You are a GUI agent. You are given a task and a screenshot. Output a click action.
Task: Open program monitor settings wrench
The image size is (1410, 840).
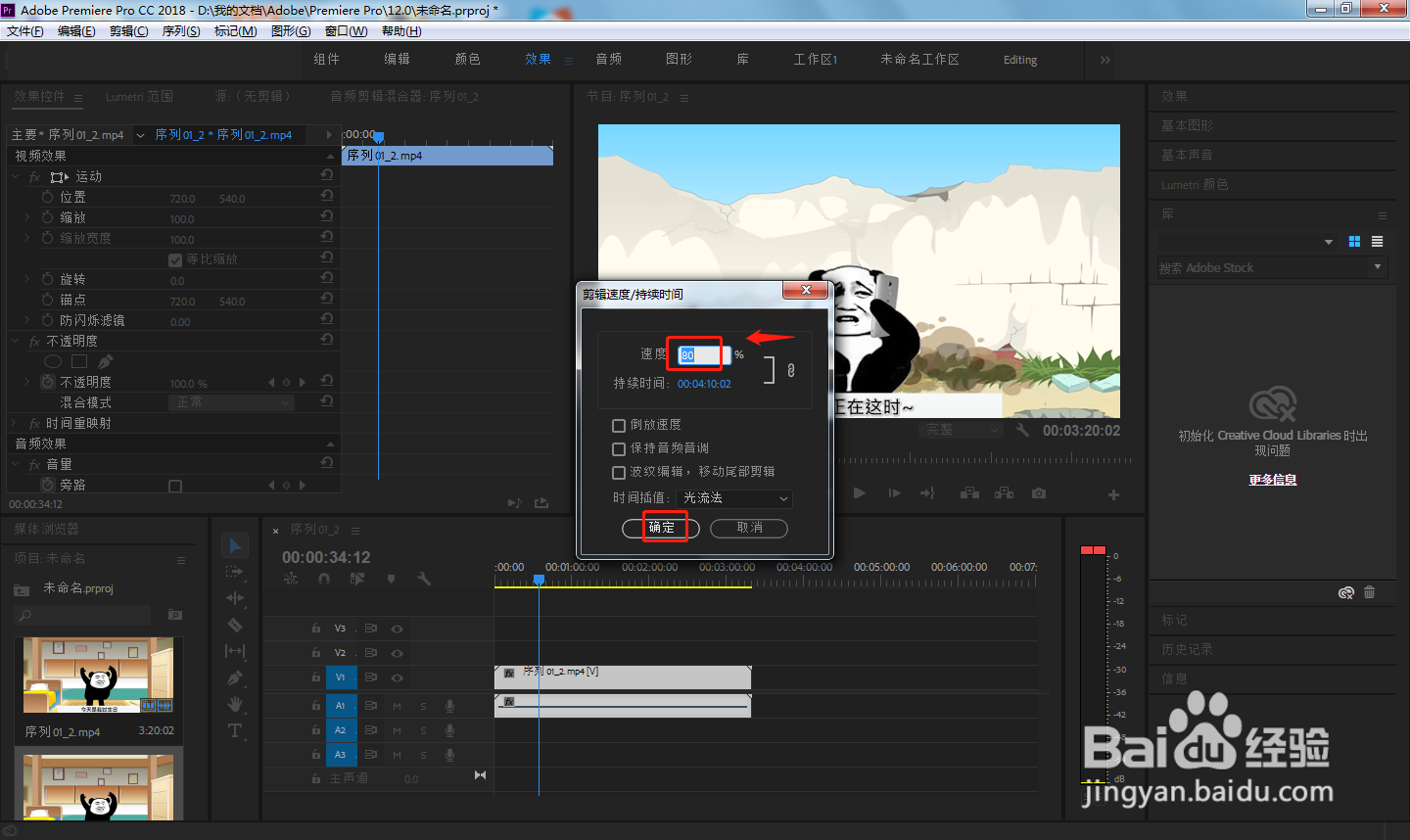tap(1022, 430)
